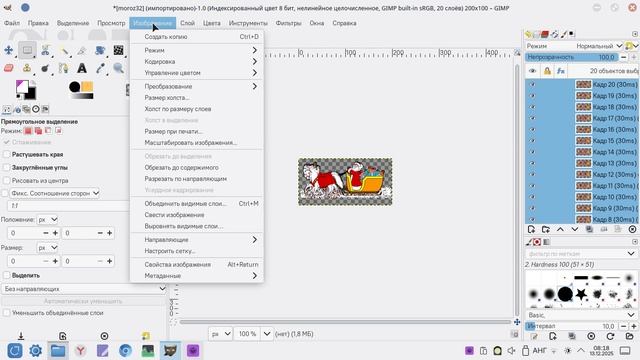Click the 1:1 aspect ratio input field

coord(67,206)
